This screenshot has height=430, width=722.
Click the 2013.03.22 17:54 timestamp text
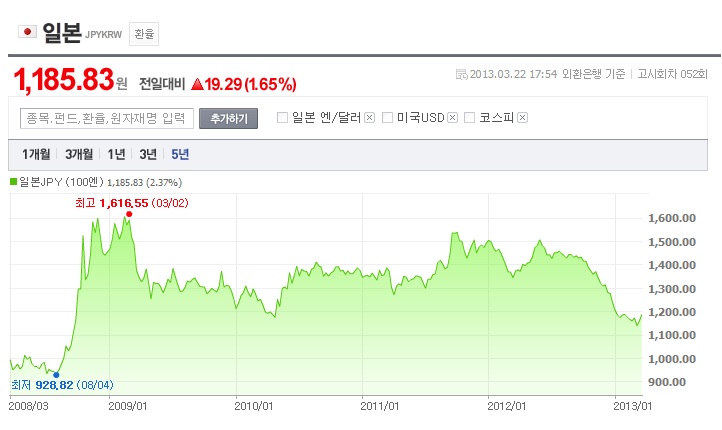tap(513, 74)
